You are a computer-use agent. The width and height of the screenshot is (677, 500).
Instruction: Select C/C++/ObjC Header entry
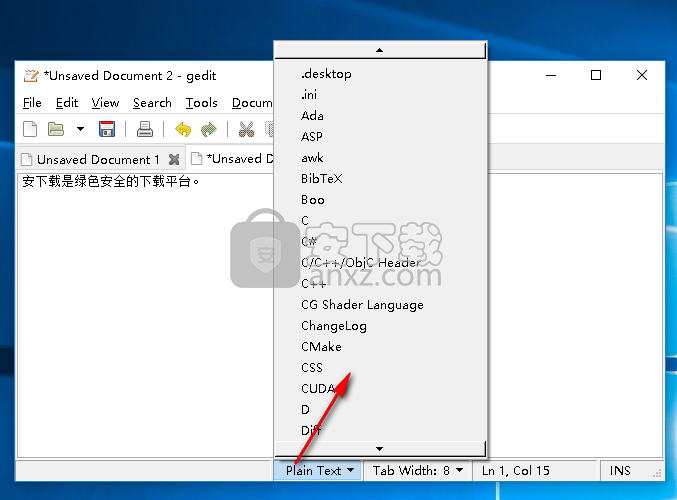click(x=380, y=263)
